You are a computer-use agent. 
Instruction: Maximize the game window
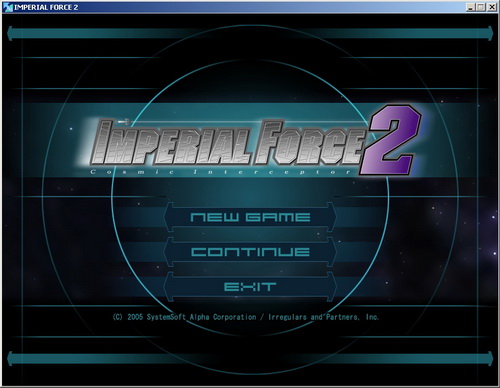pos(481,7)
